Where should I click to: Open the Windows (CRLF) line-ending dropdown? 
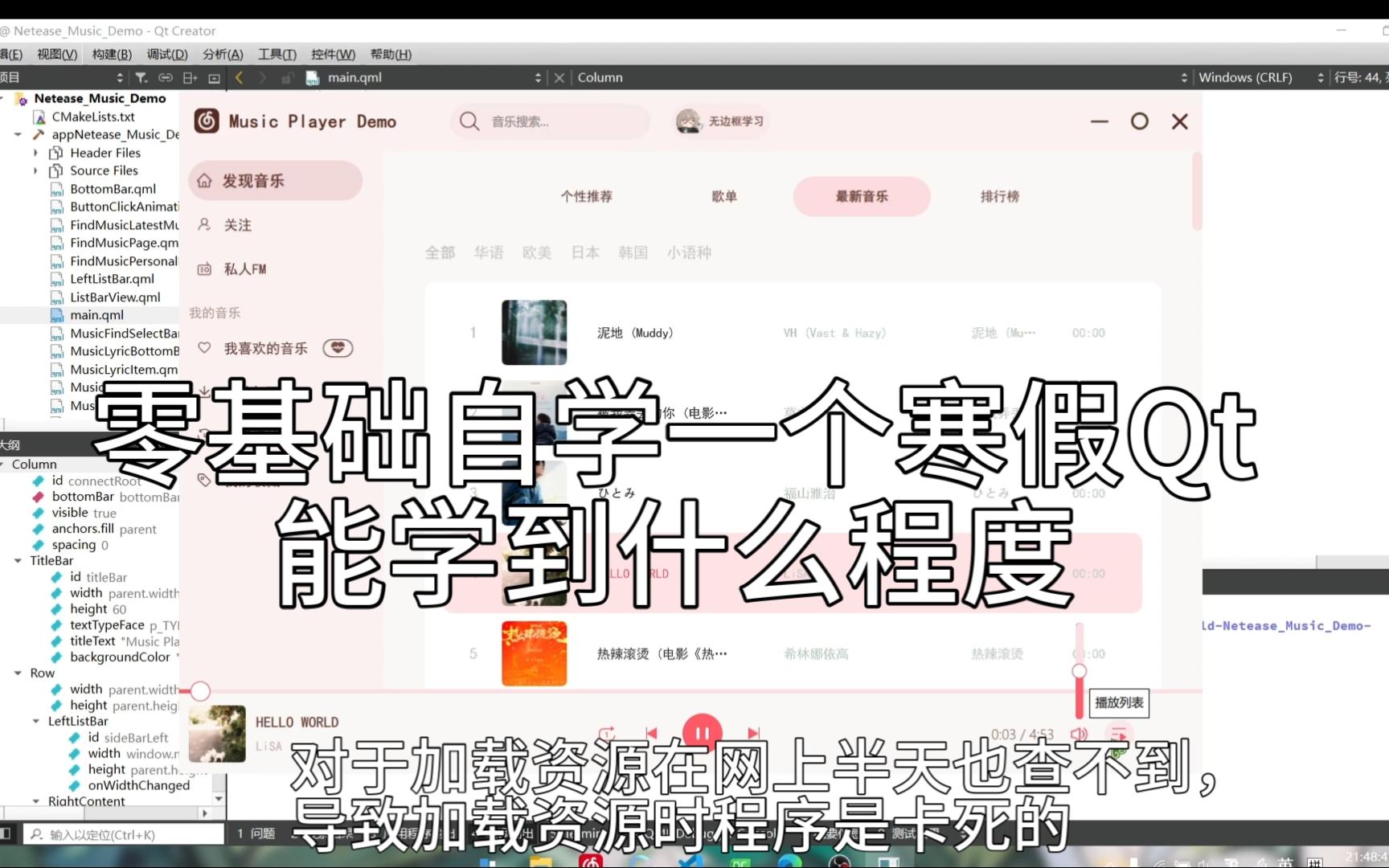(x=1320, y=77)
